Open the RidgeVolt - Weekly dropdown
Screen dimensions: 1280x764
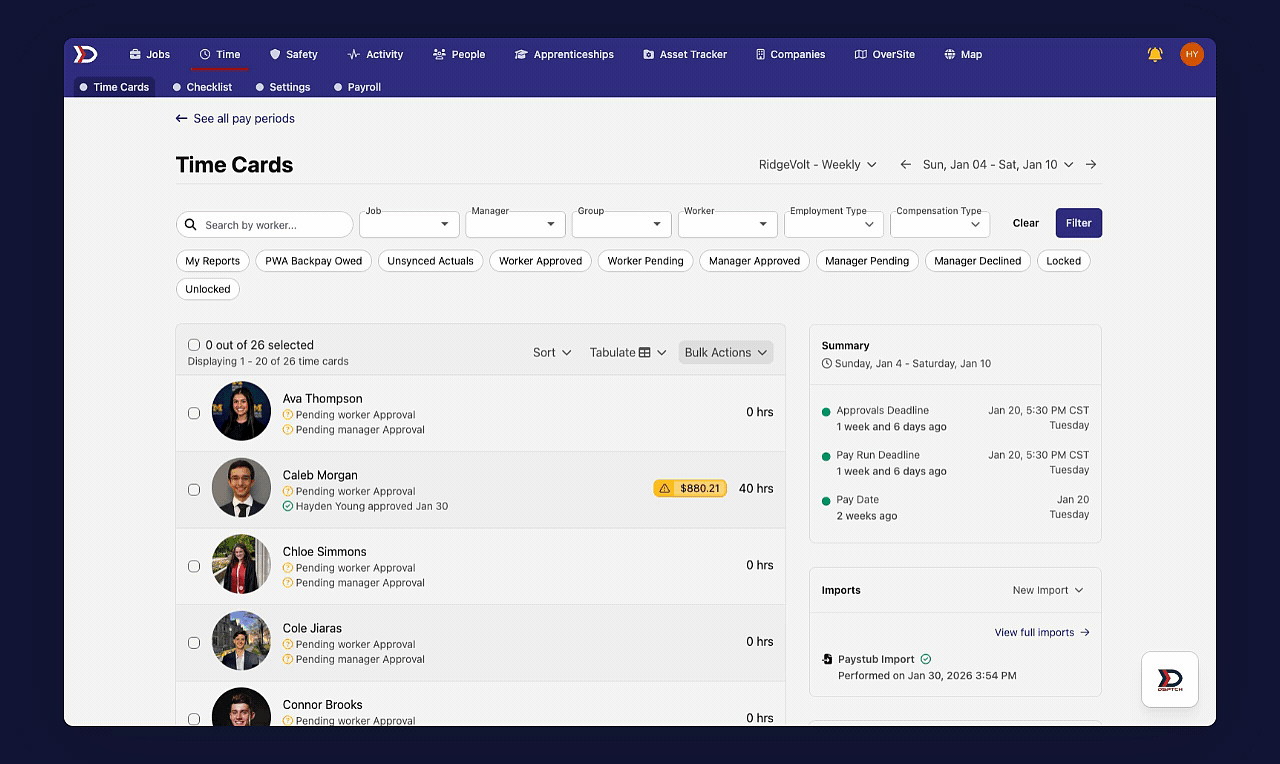(x=817, y=164)
